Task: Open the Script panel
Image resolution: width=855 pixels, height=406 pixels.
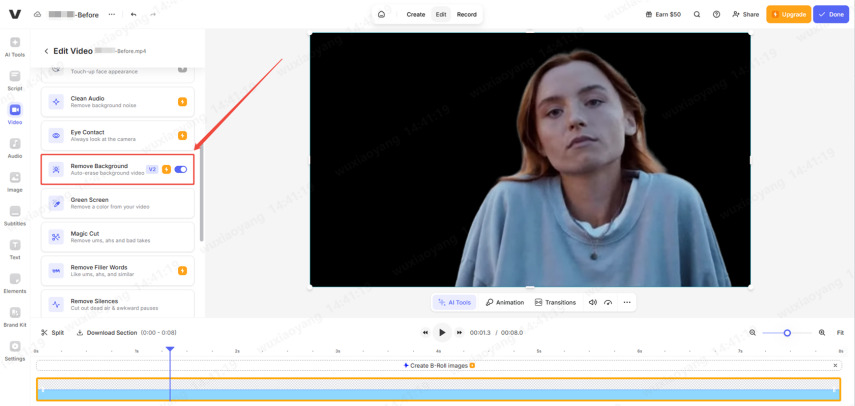Action: point(15,81)
